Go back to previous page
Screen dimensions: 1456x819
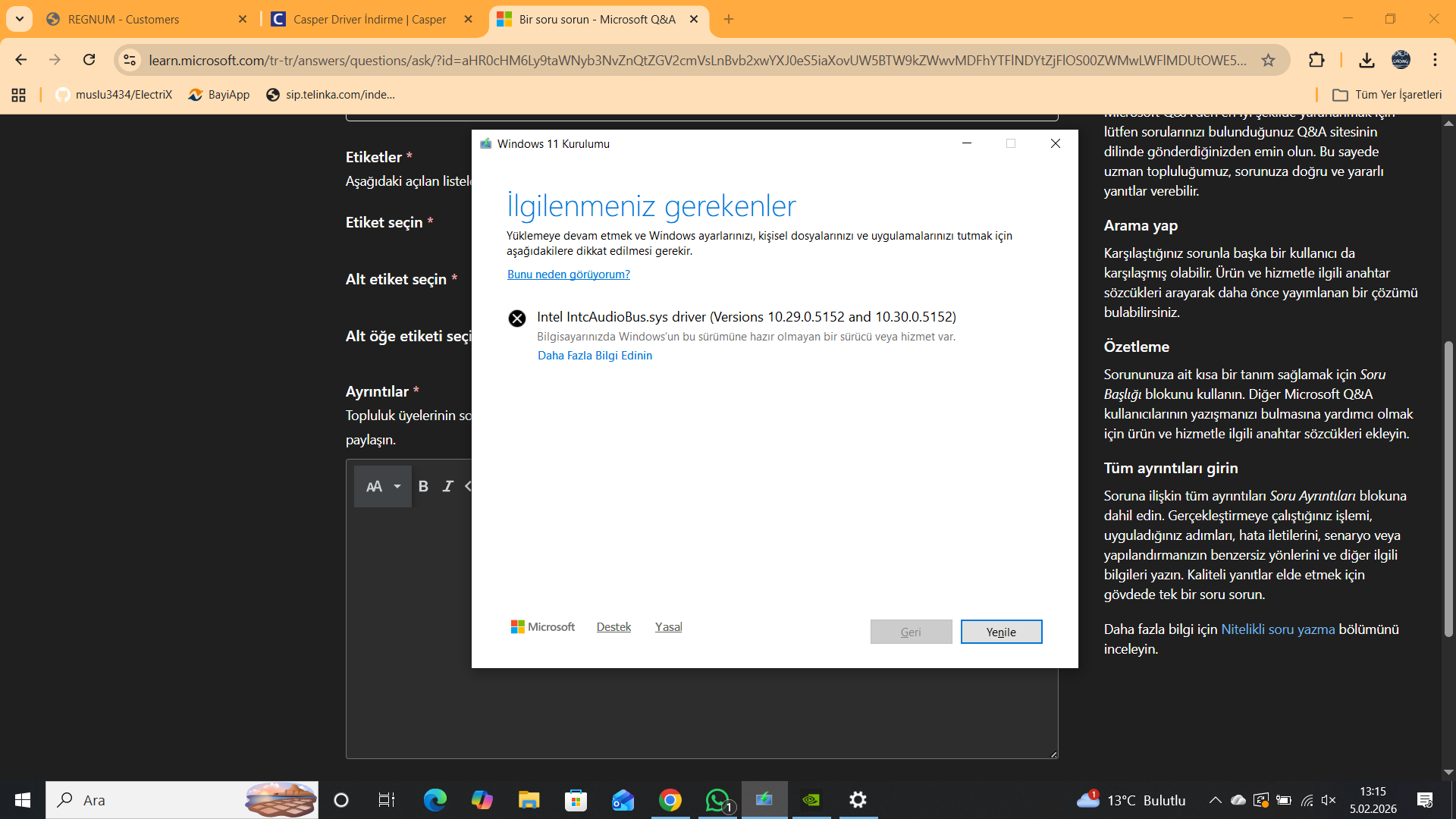pos(21,60)
